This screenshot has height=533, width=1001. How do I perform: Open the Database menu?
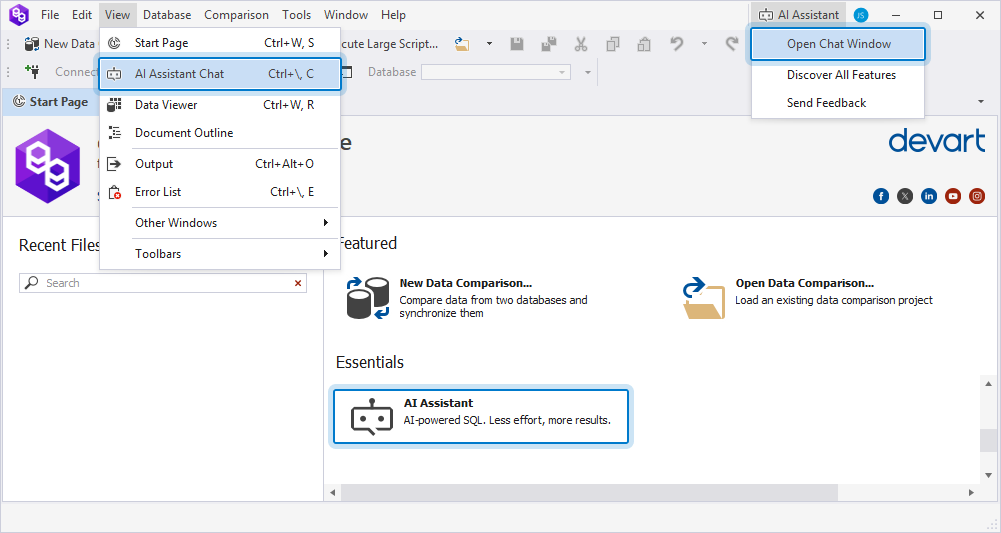point(167,15)
